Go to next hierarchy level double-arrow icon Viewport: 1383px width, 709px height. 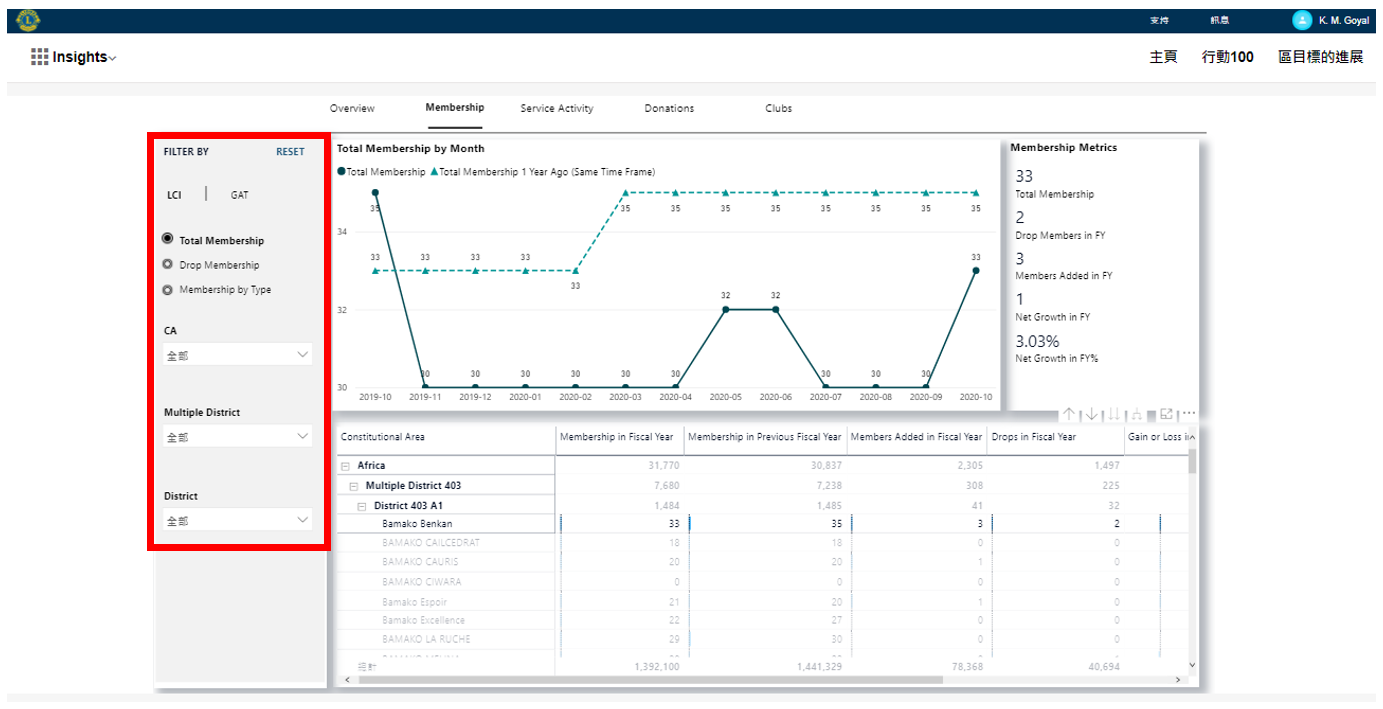(1113, 414)
